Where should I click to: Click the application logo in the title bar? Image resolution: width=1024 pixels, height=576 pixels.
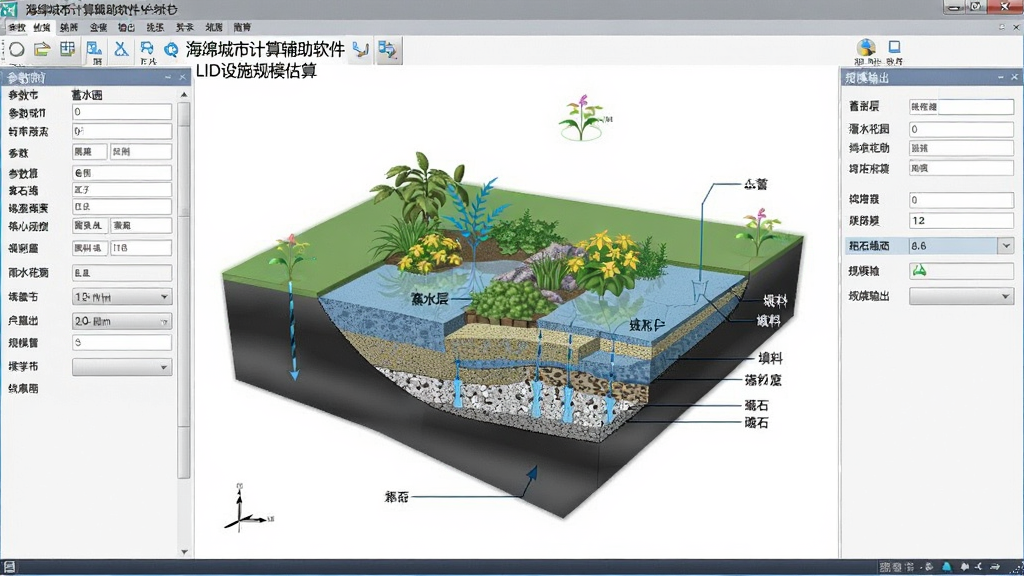[x=8, y=9]
